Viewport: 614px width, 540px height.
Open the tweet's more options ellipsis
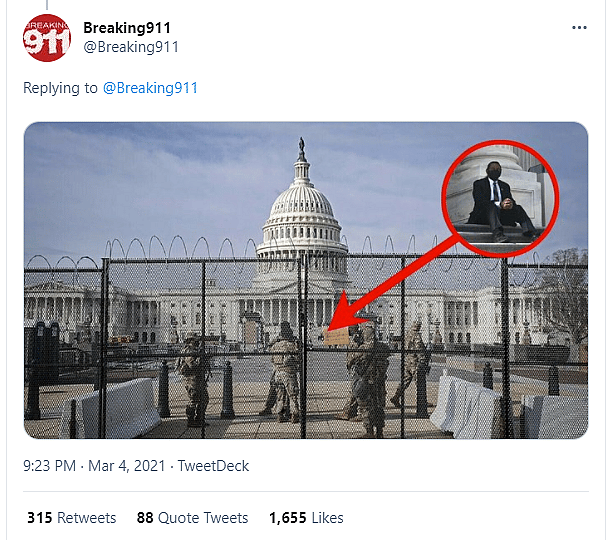(x=579, y=28)
